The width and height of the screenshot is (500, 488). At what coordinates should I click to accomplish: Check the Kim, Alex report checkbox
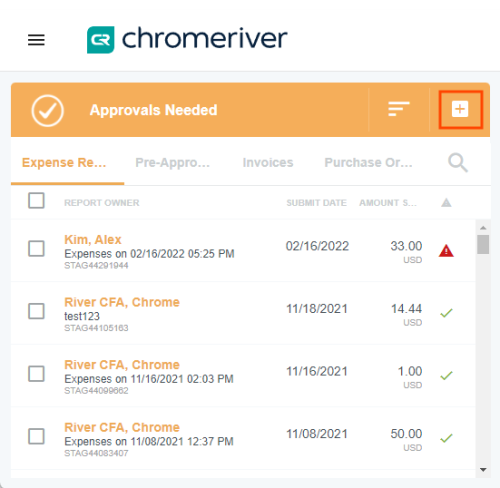pos(36,249)
